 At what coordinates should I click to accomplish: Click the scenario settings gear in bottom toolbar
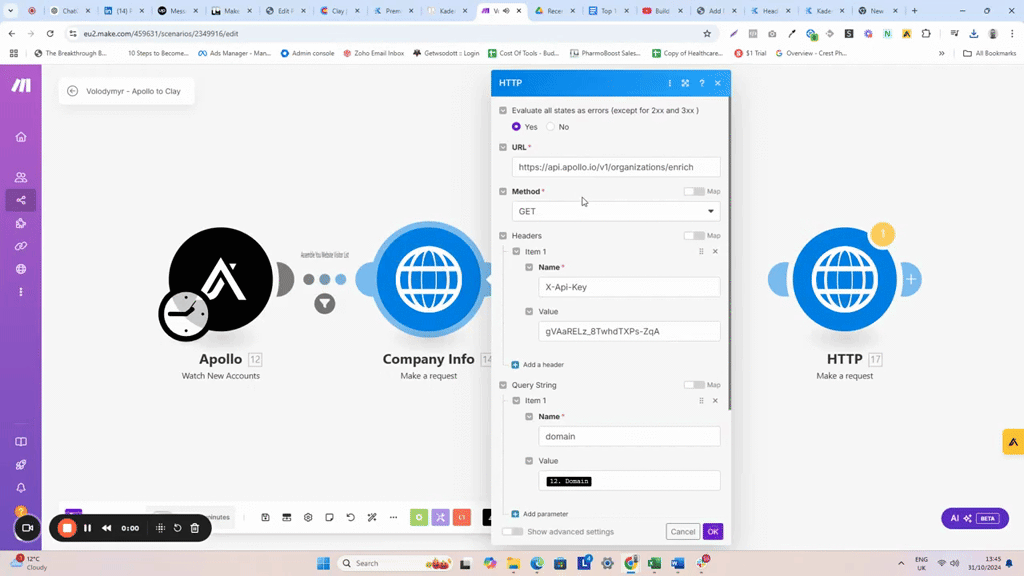(x=308, y=517)
